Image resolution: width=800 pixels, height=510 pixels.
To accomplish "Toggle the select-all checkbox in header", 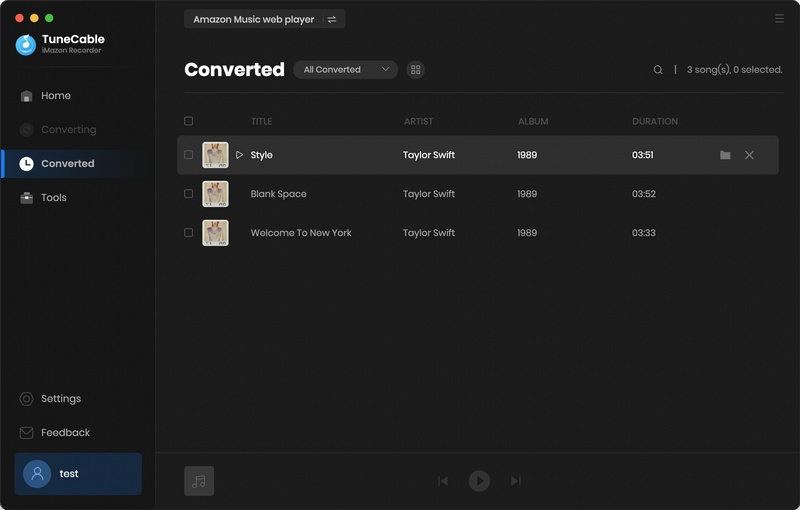I will [x=188, y=121].
